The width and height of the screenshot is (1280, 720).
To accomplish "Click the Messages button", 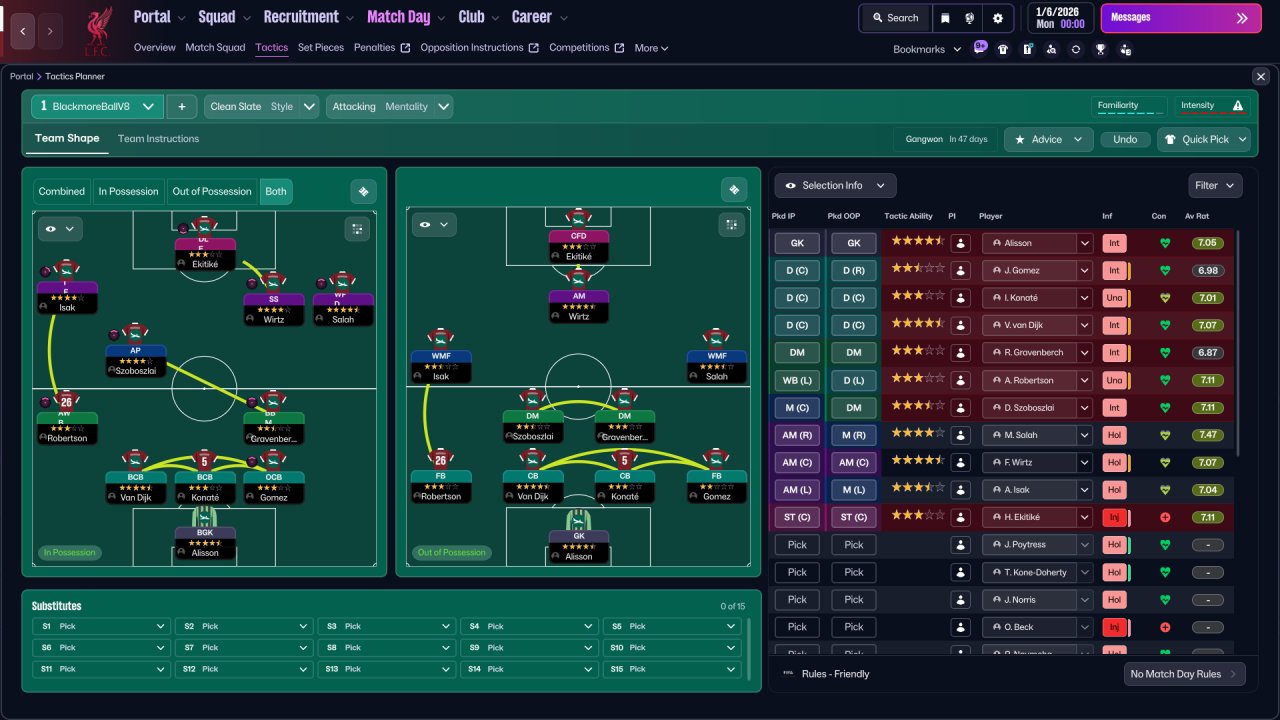I will 1181,18.
